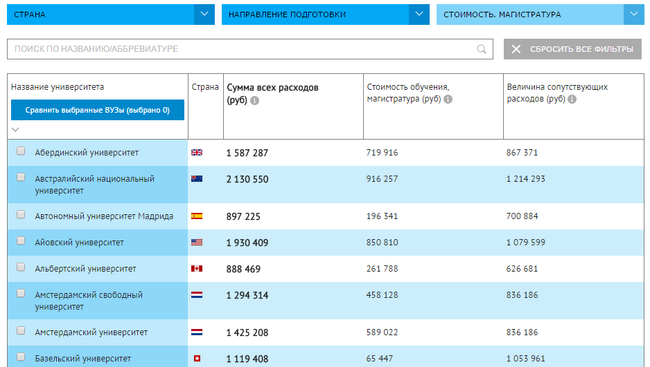Tick the Австралийский национальный университет checkbox

coord(20,177)
